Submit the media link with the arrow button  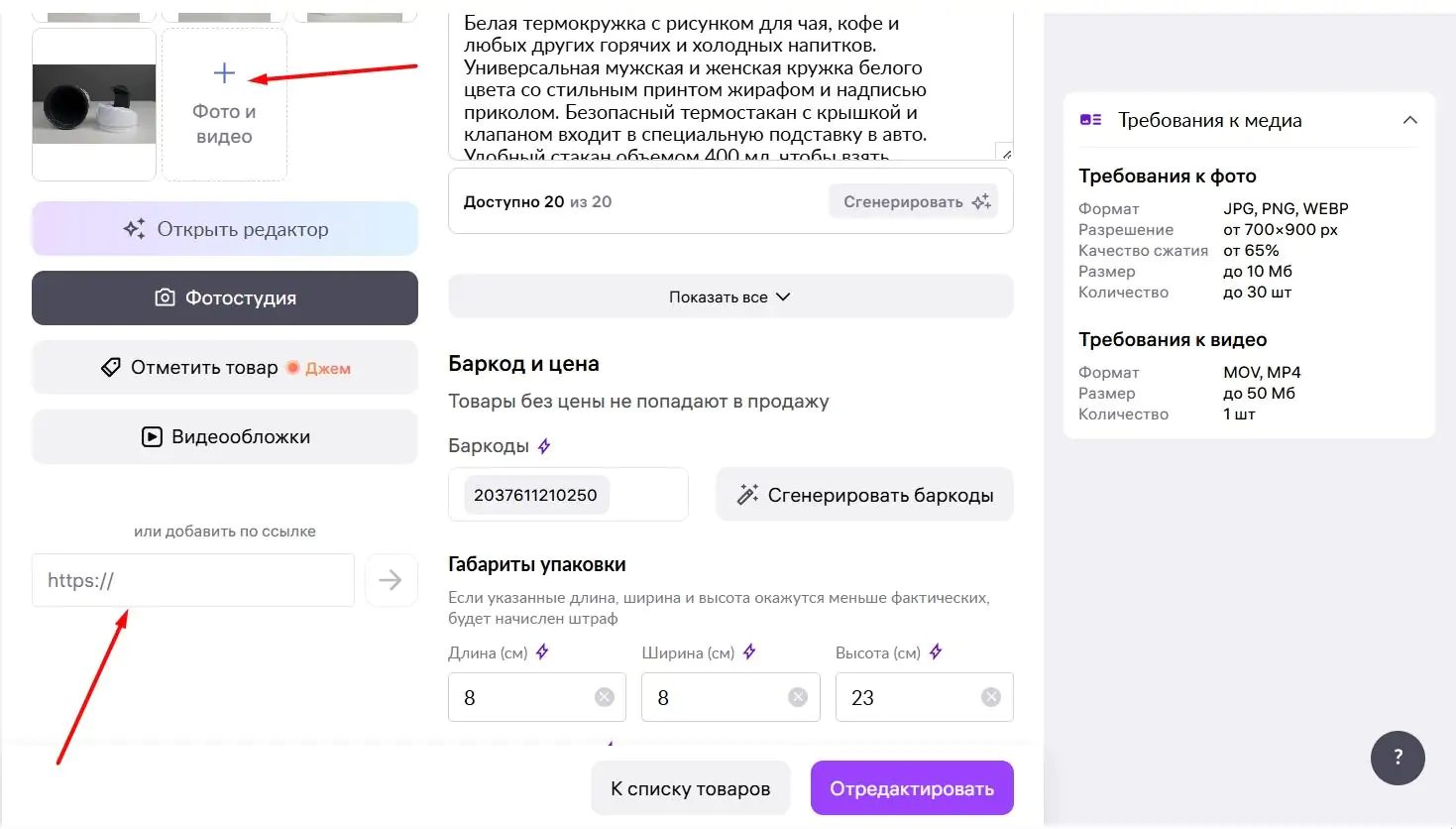pyautogui.click(x=391, y=580)
